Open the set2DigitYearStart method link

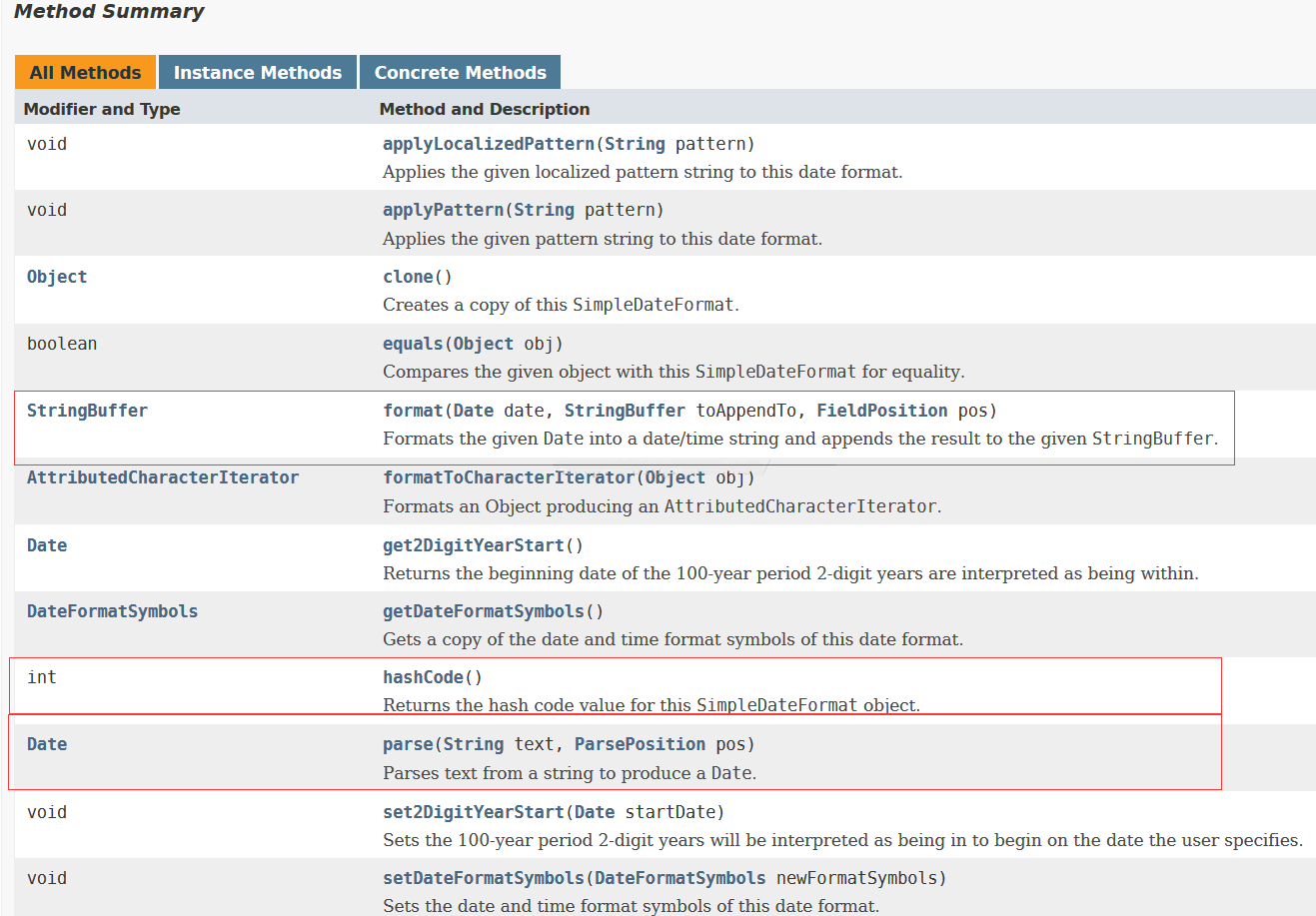coord(474,812)
